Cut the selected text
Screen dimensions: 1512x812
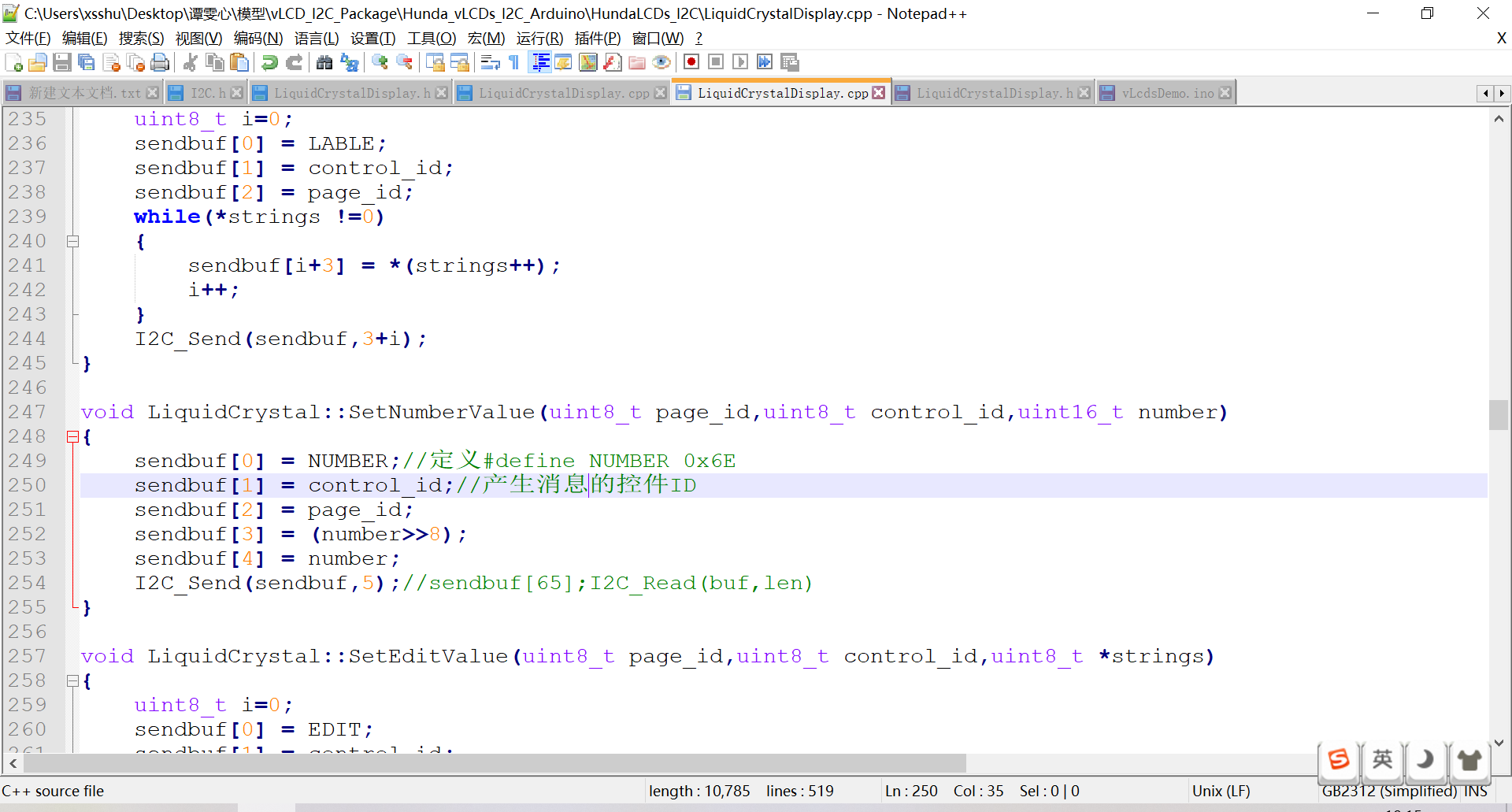click(x=190, y=62)
